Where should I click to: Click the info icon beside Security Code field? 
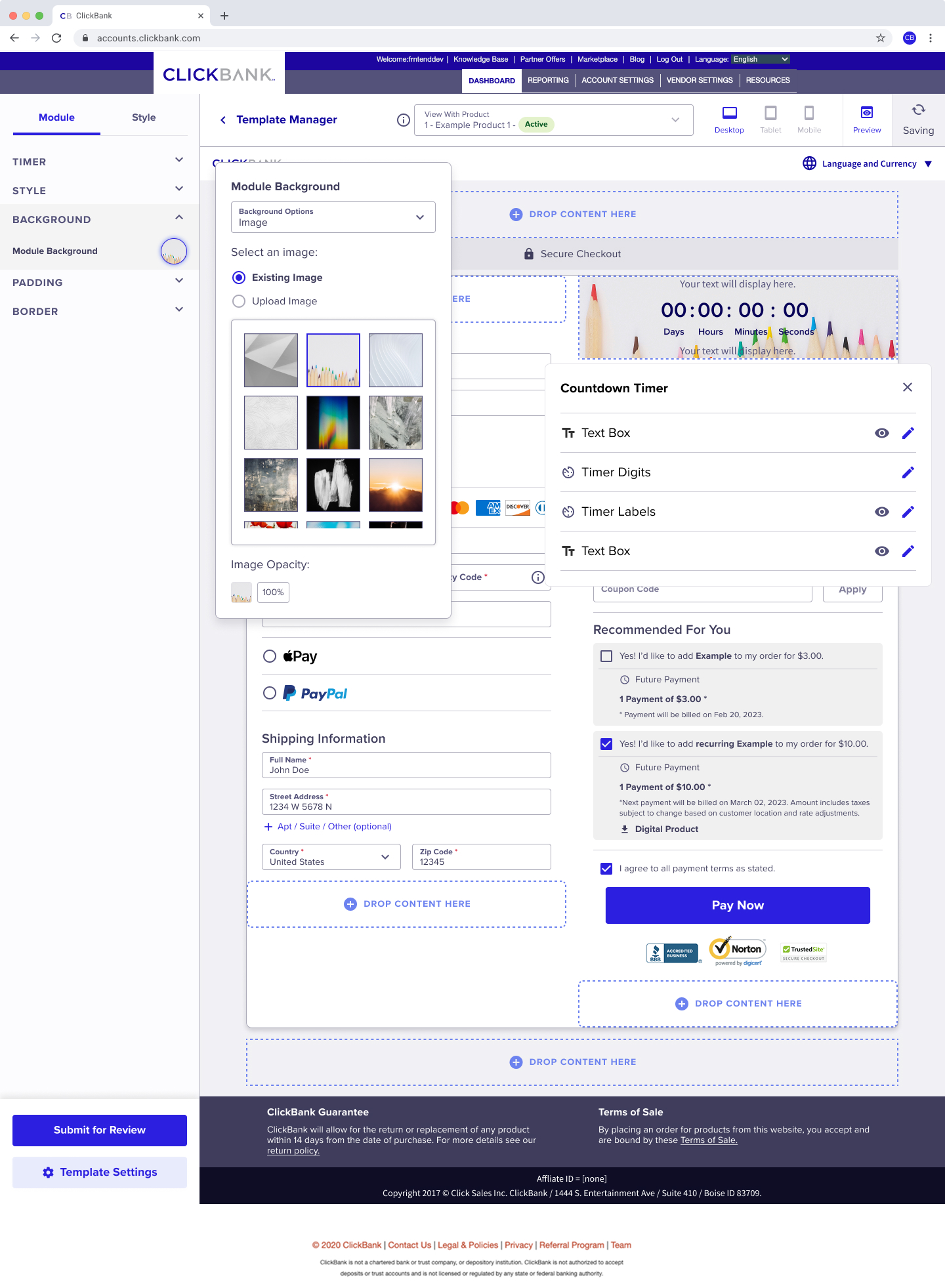(538, 577)
